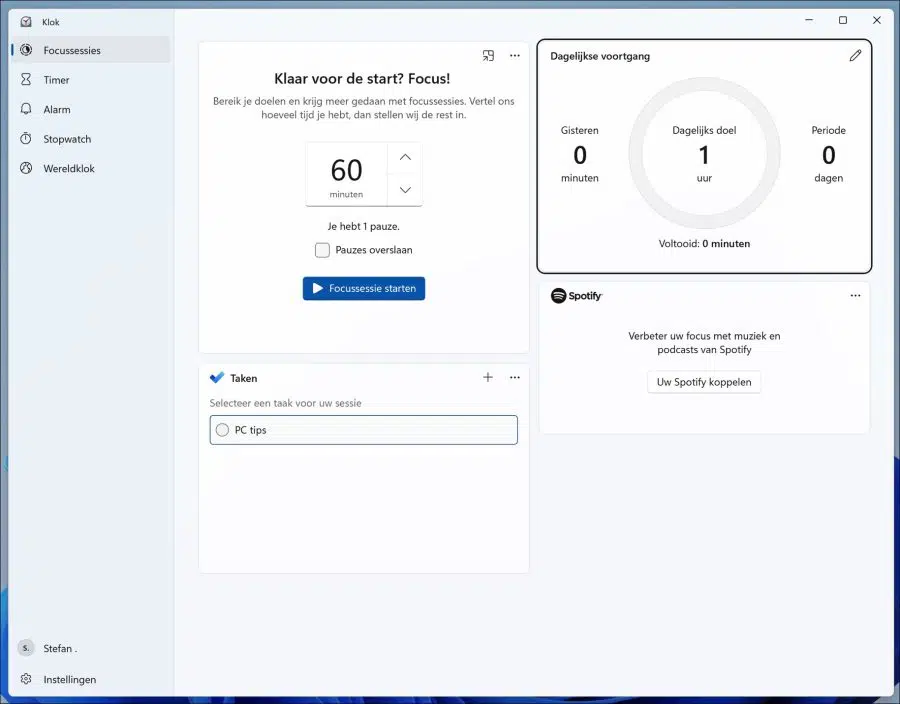Open Taken card more options

point(515,377)
